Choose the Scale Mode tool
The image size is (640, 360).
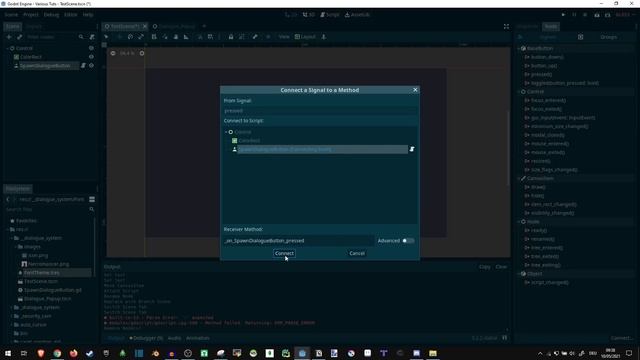point(141,37)
